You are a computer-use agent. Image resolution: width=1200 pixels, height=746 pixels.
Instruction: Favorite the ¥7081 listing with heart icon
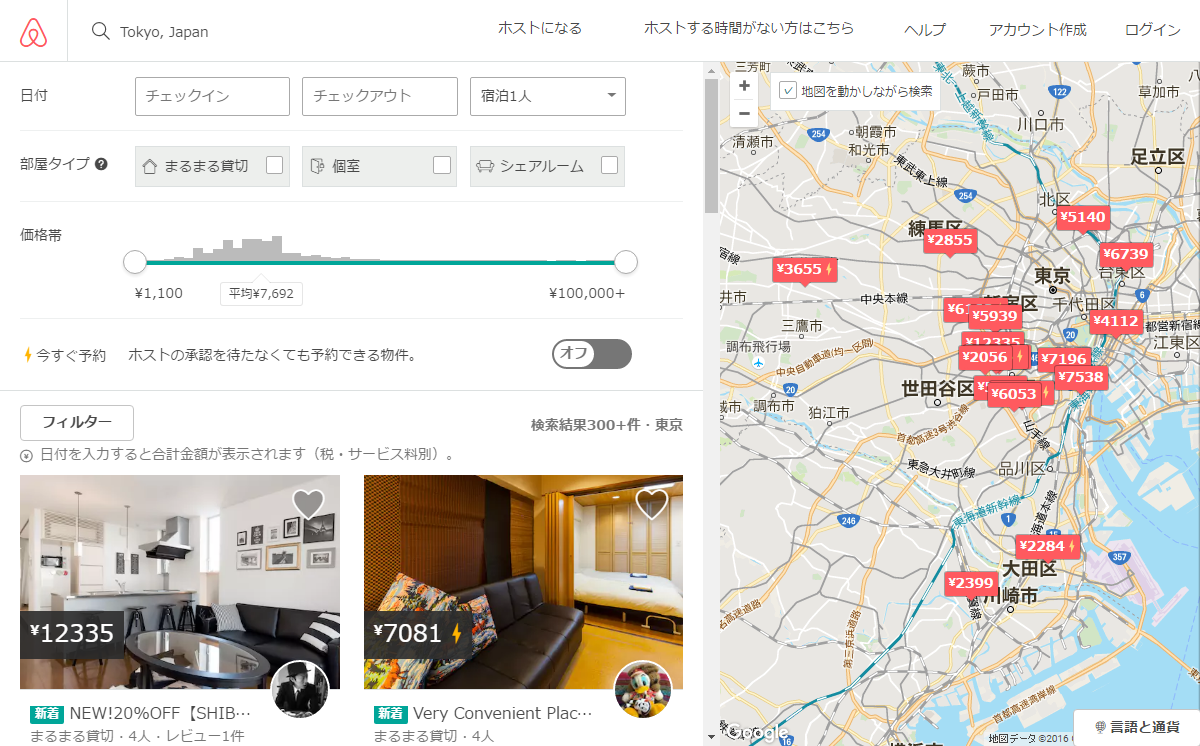(x=652, y=503)
